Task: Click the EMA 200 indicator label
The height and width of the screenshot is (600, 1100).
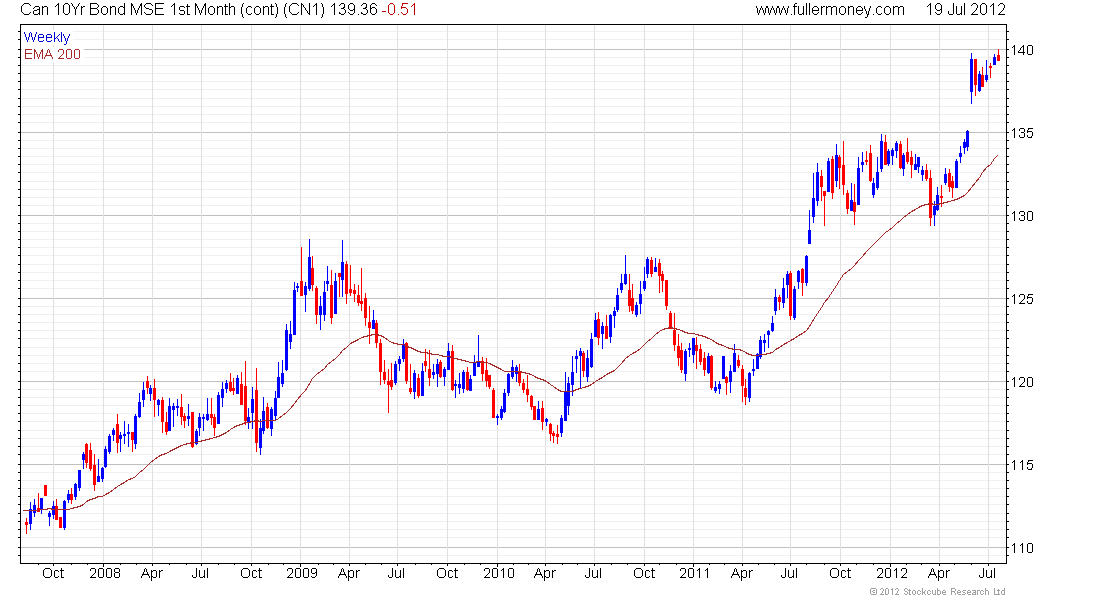Action: 52,54
